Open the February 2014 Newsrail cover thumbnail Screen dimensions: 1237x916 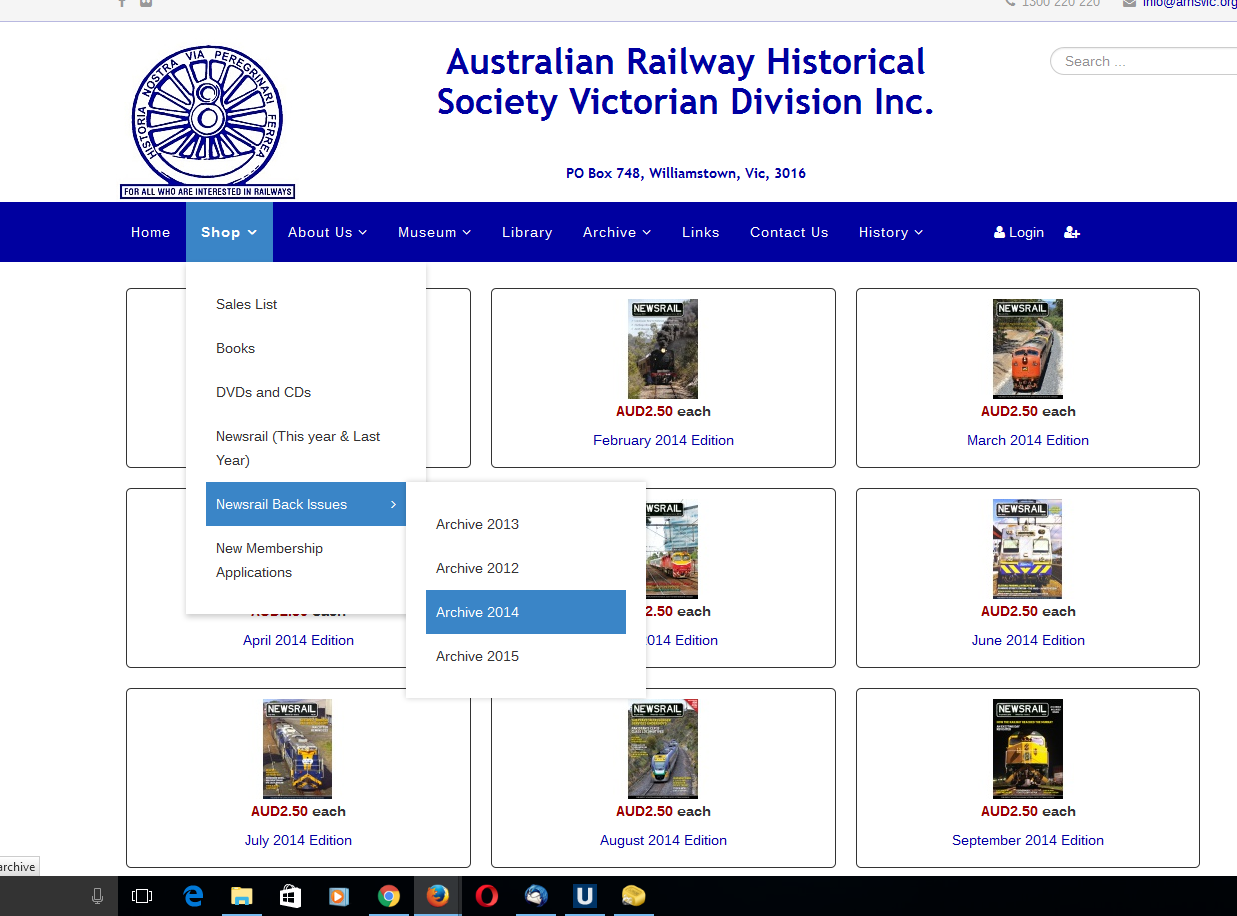(663, 349)
